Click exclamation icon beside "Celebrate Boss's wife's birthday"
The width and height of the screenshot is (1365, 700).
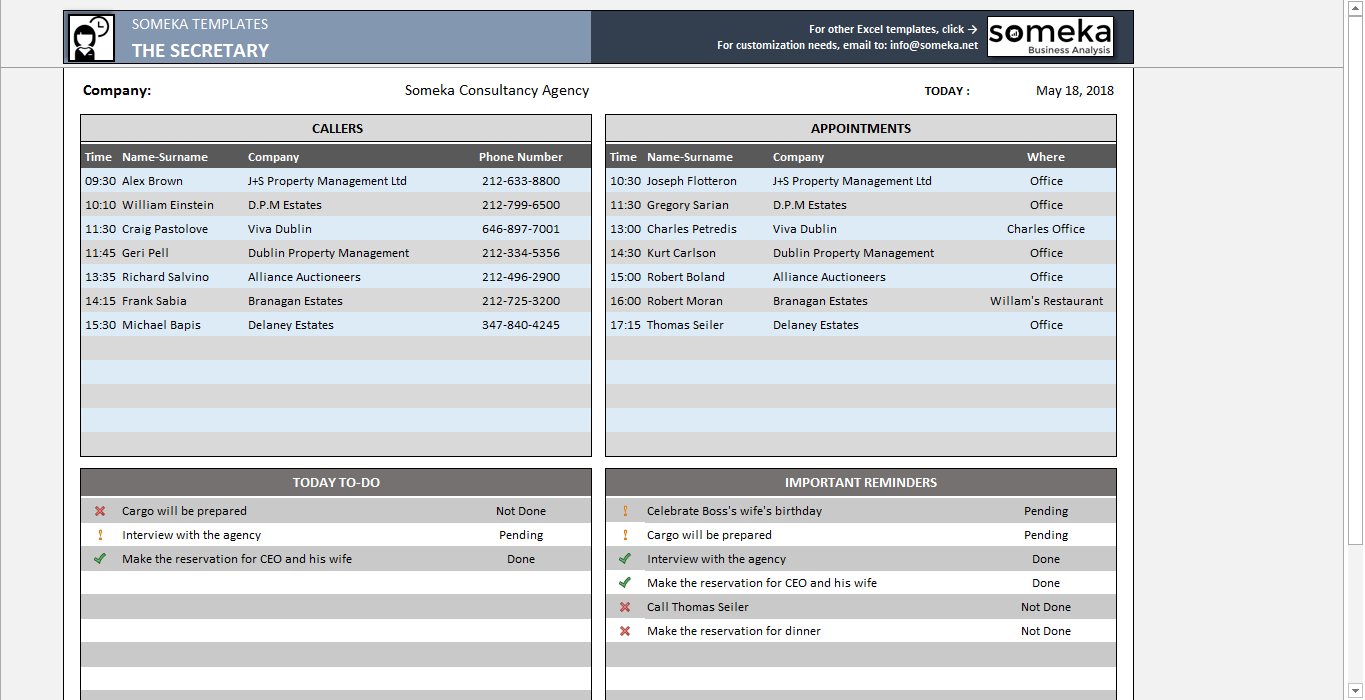(625, 510)
